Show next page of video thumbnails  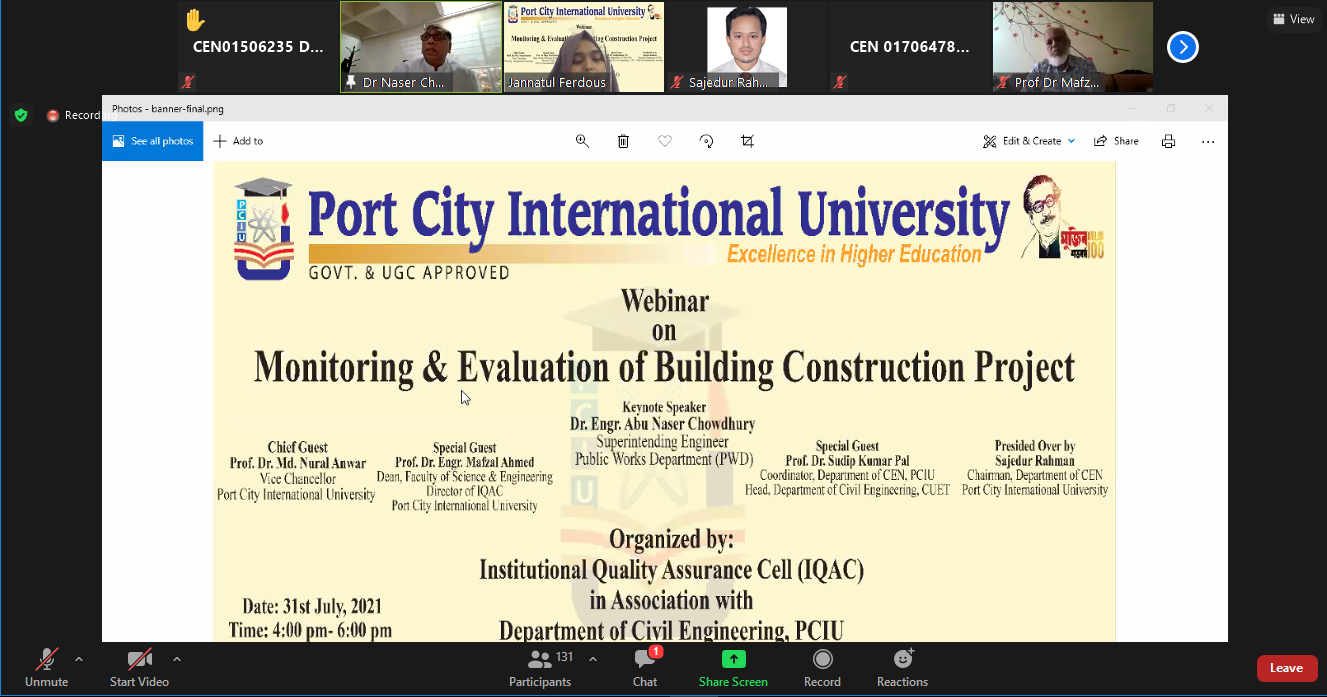(1182, 47)
